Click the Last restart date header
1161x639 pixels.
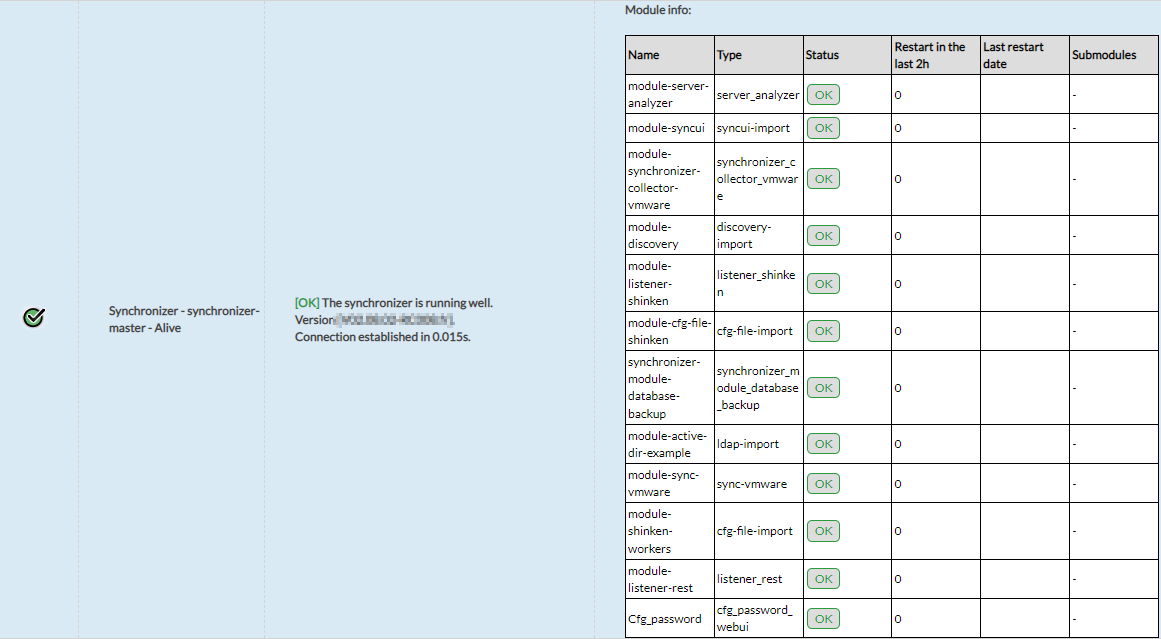coord(1013,55)
